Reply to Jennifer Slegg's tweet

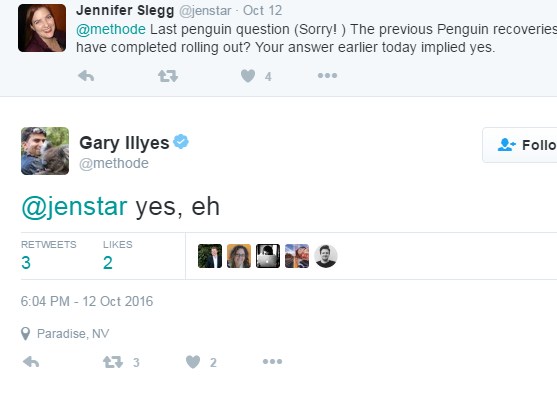pos(86,76)
